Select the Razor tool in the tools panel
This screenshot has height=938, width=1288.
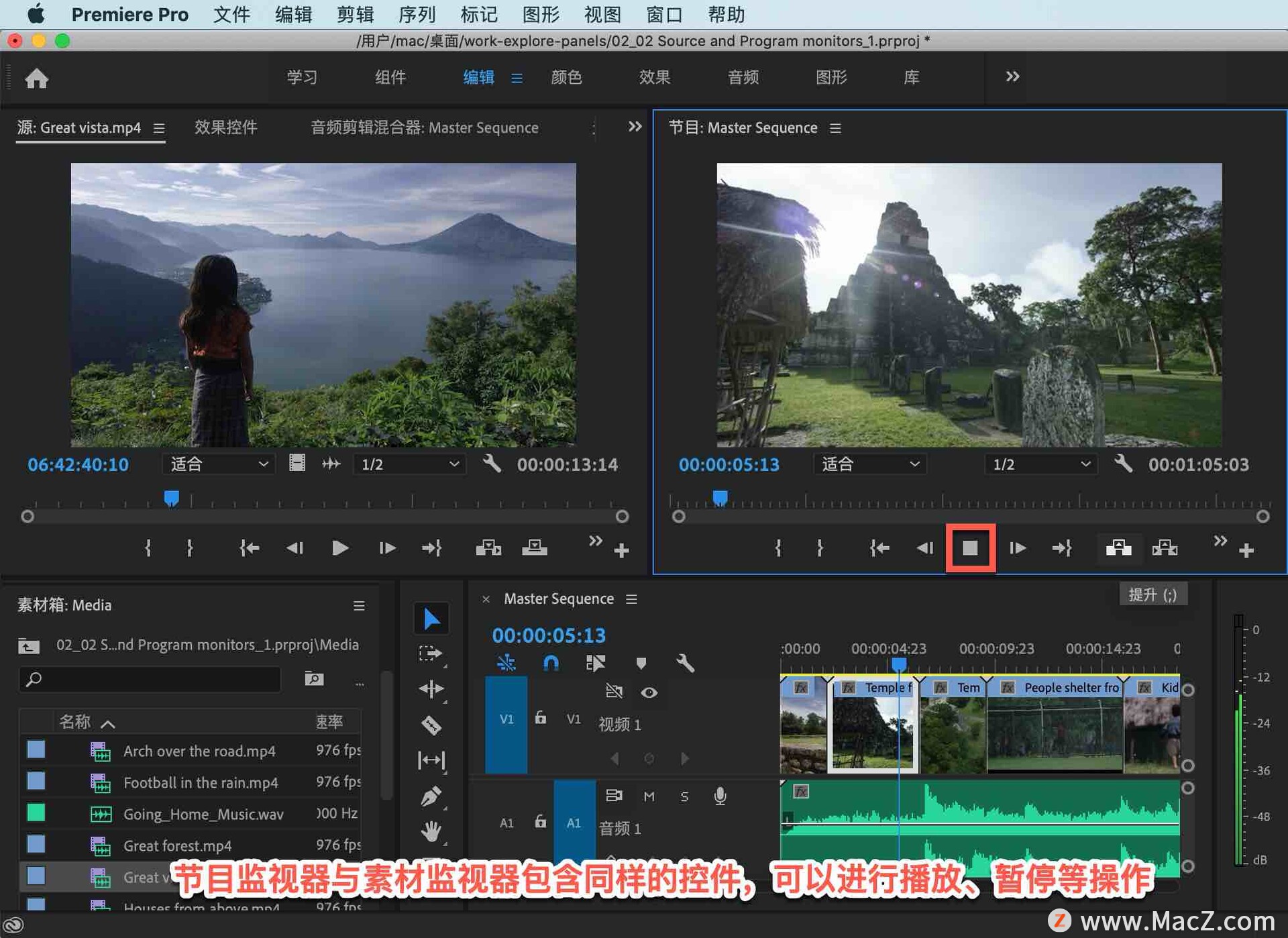pyautogui.click(x=431, y=725)
